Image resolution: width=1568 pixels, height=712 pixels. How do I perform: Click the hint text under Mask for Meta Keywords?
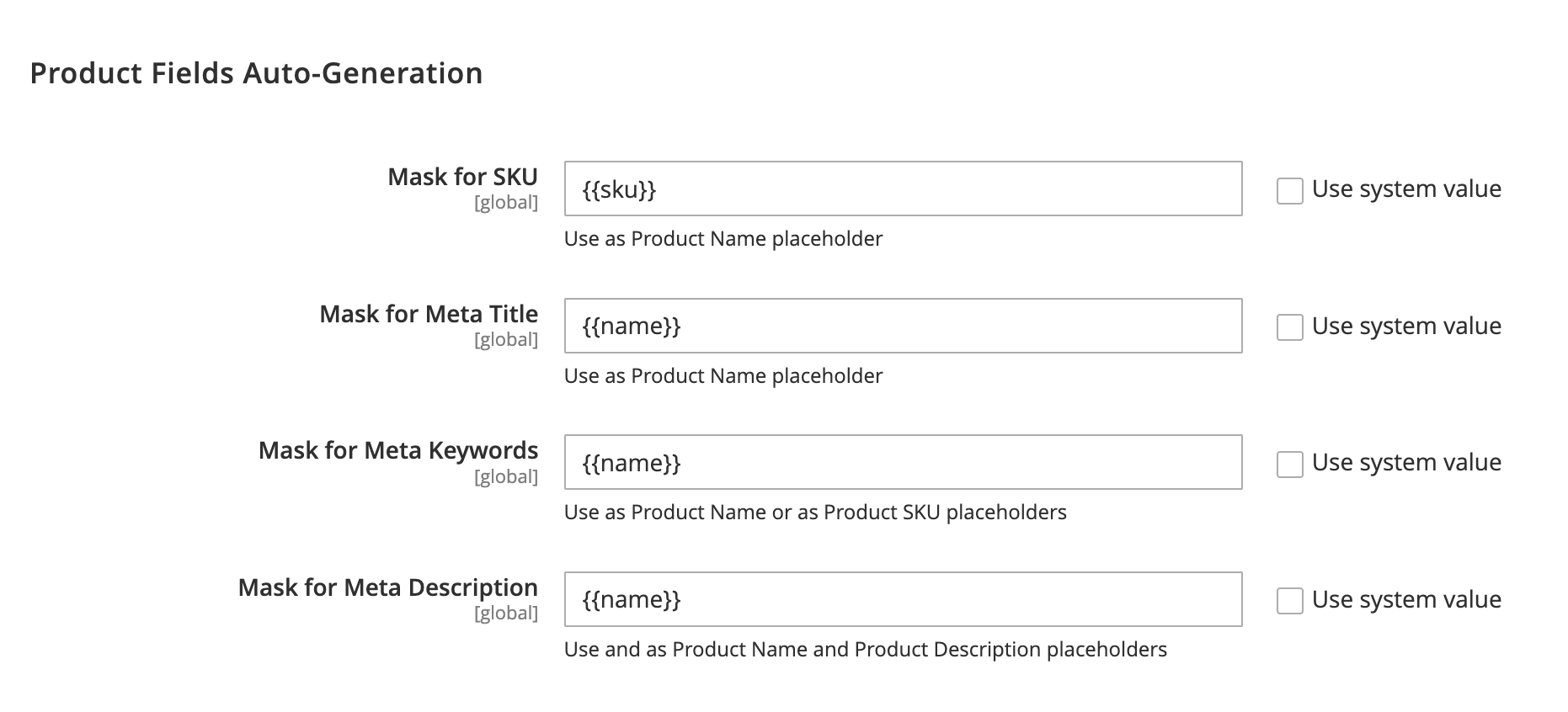point(816,512)
